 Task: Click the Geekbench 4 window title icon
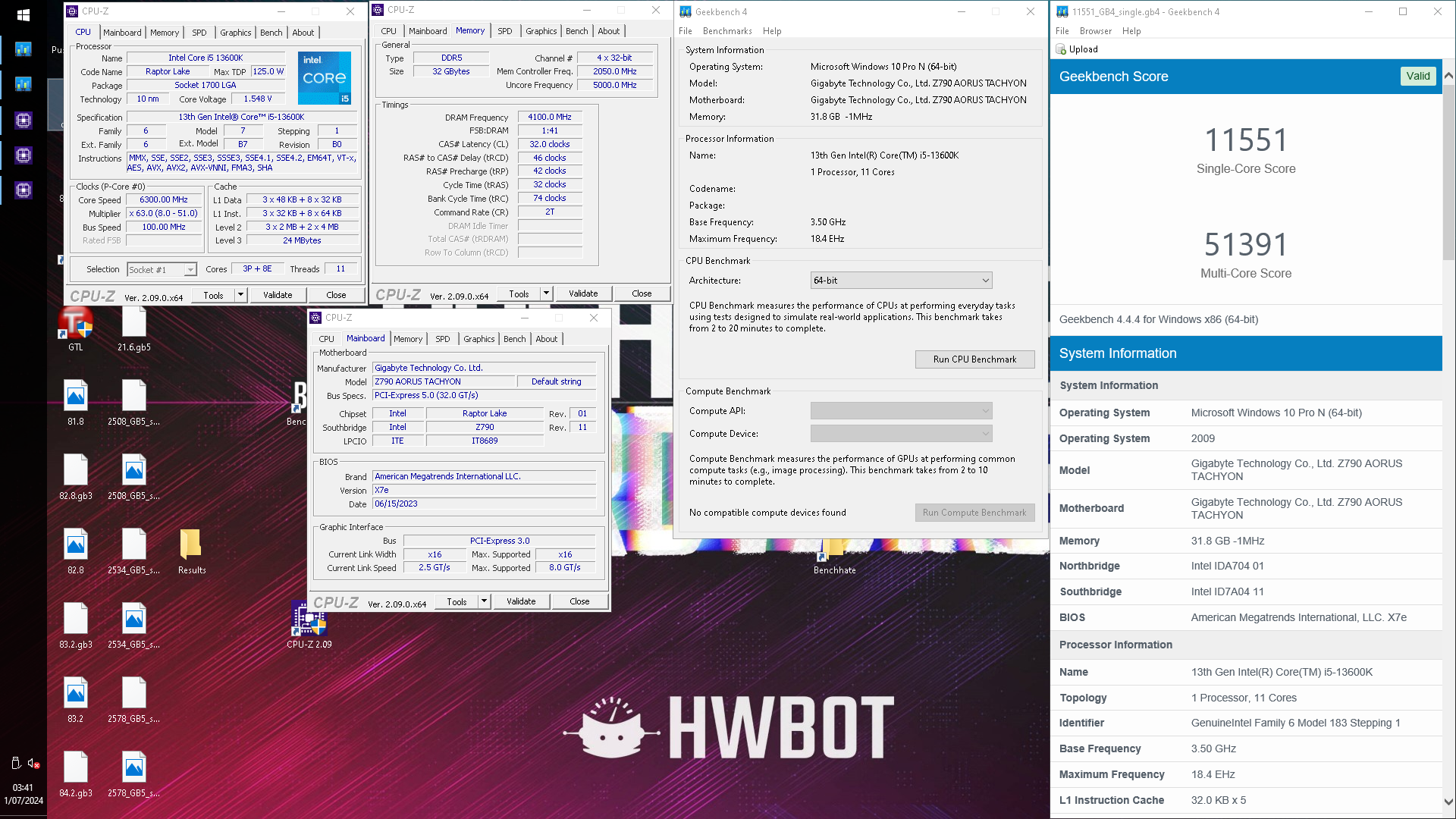(685, 11)
